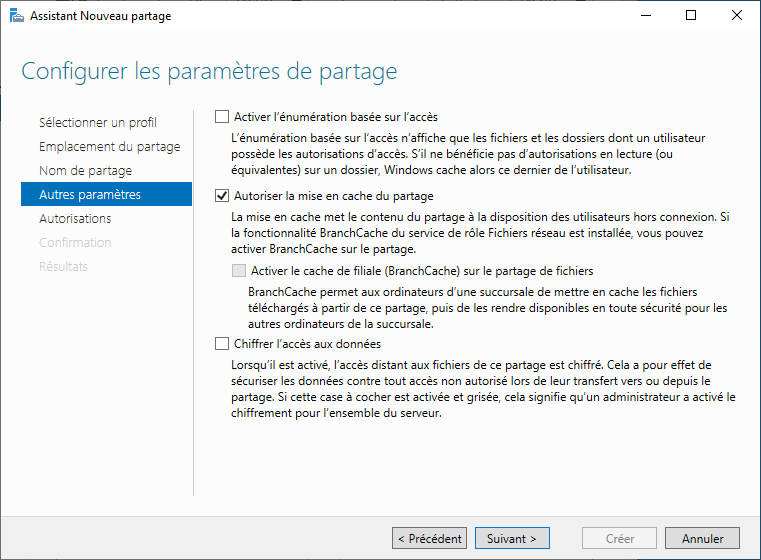The width and height of the screenshot is (761, 560).
Task: Click 'Suivant >' to continue
Action: (512, 538)
